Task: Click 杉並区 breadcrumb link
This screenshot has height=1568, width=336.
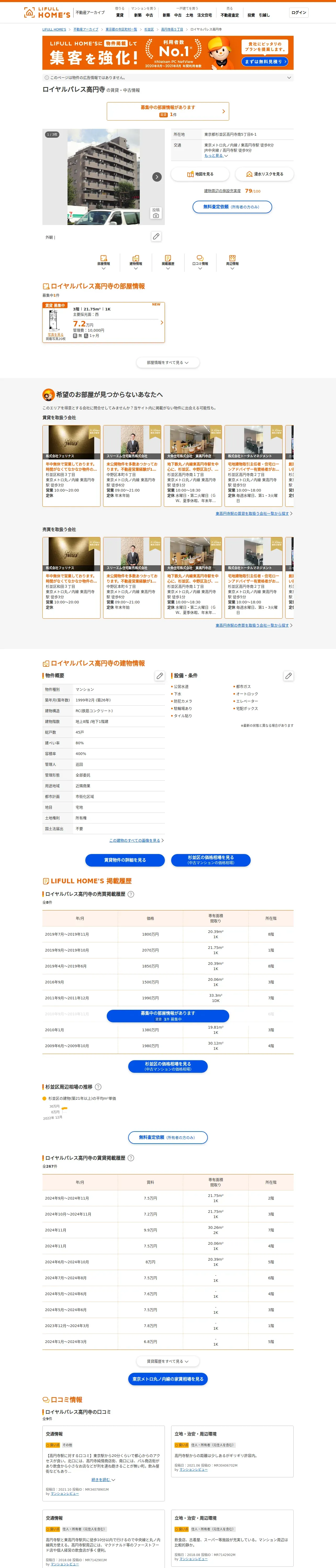Action: tap(149, 29)
